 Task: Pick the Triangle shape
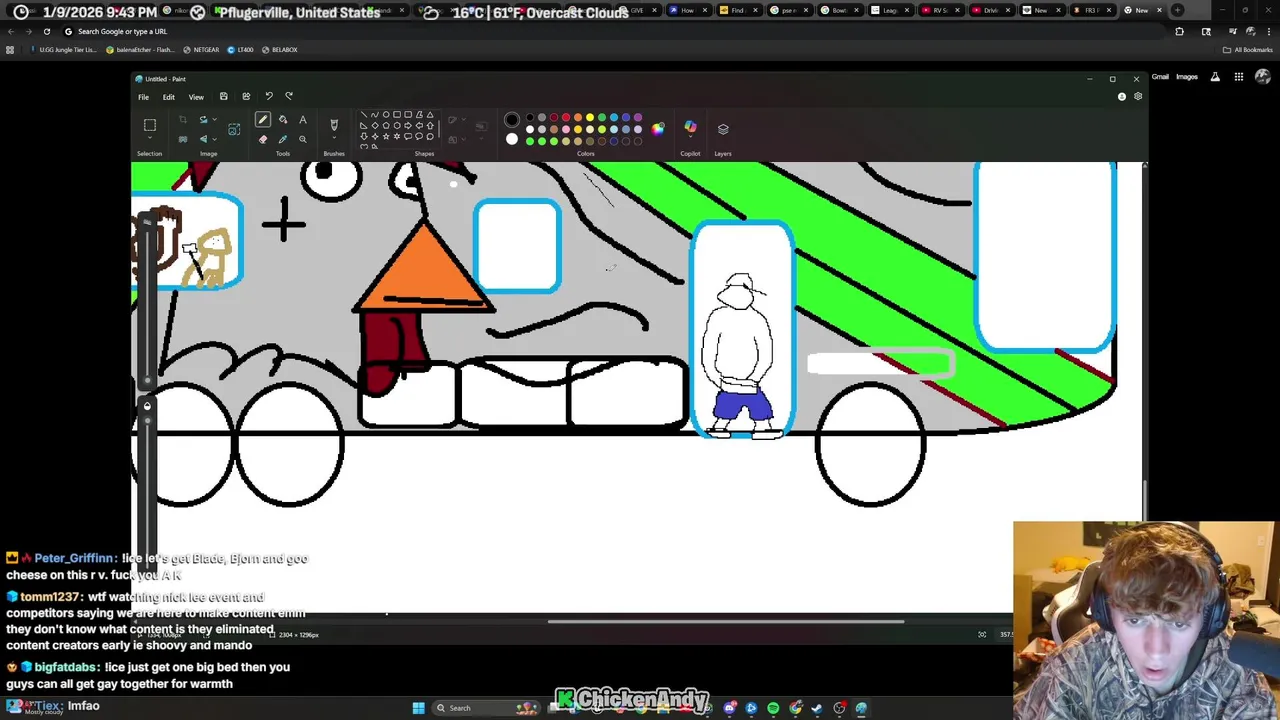click(430, 114)
